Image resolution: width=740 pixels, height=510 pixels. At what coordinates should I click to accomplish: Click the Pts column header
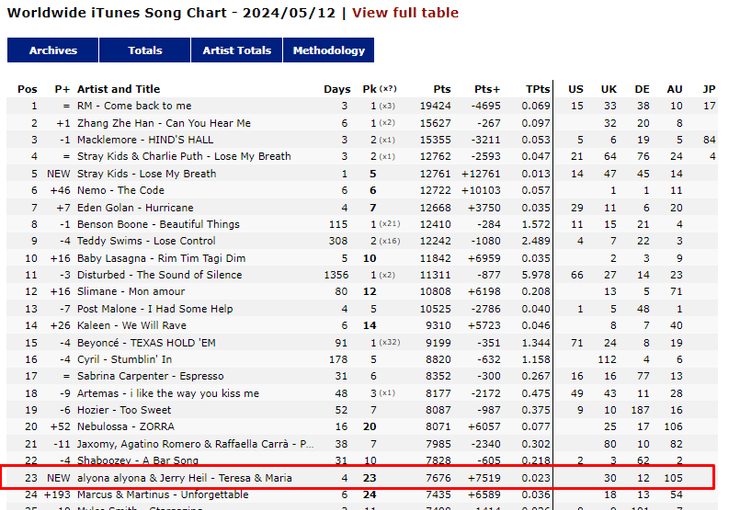(x=442, y=89)
